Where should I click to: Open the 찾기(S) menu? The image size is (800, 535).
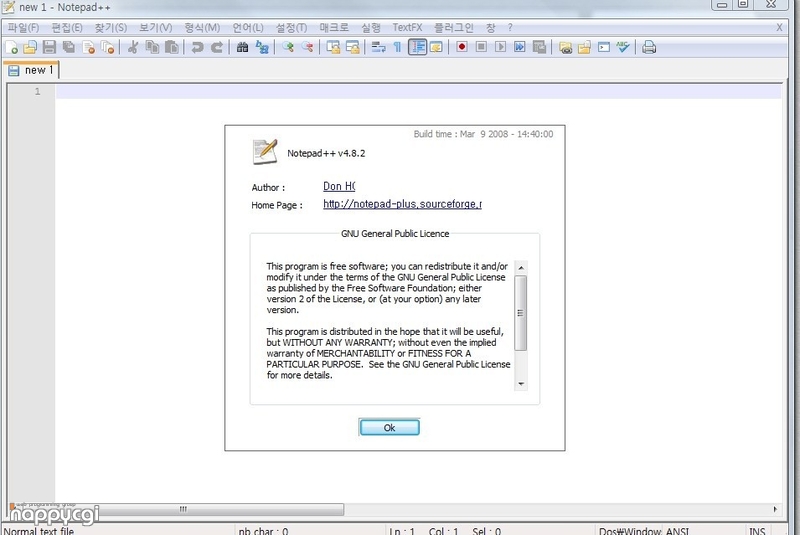[110, 28]
